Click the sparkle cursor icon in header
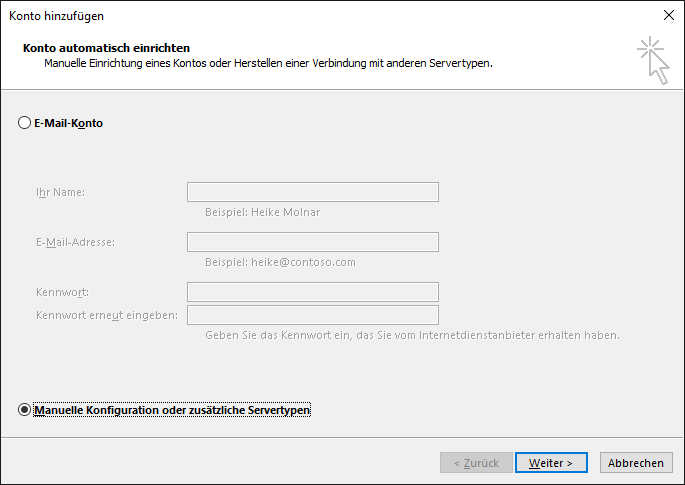 tap(653, 60)
